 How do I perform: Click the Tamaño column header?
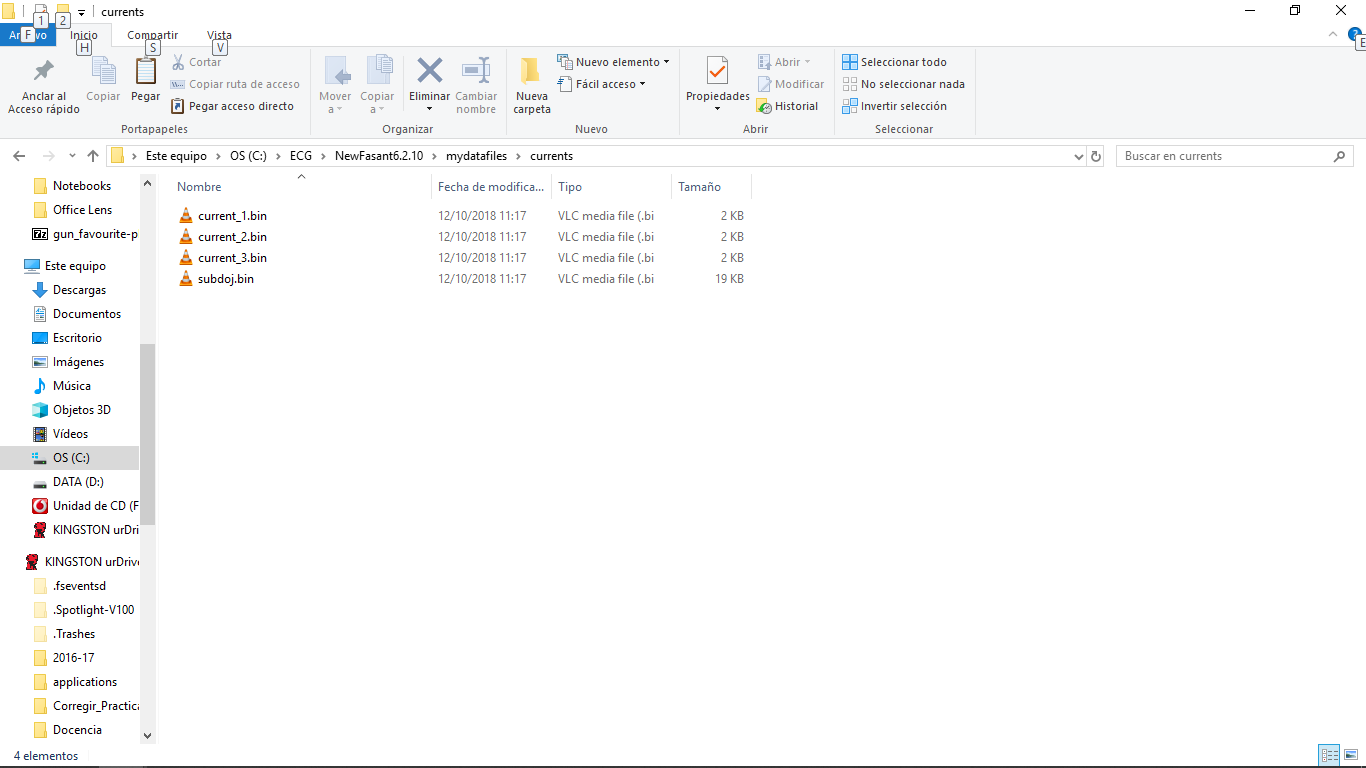pyautogui.click(x=700, y=187)
